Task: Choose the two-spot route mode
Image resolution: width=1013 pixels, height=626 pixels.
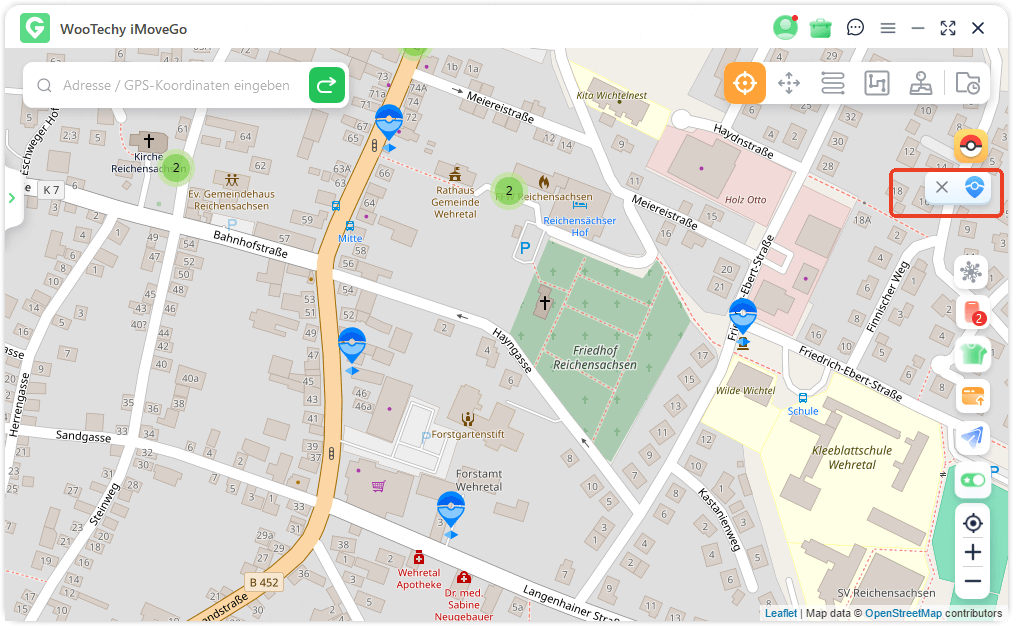Action: pos(832,83)
